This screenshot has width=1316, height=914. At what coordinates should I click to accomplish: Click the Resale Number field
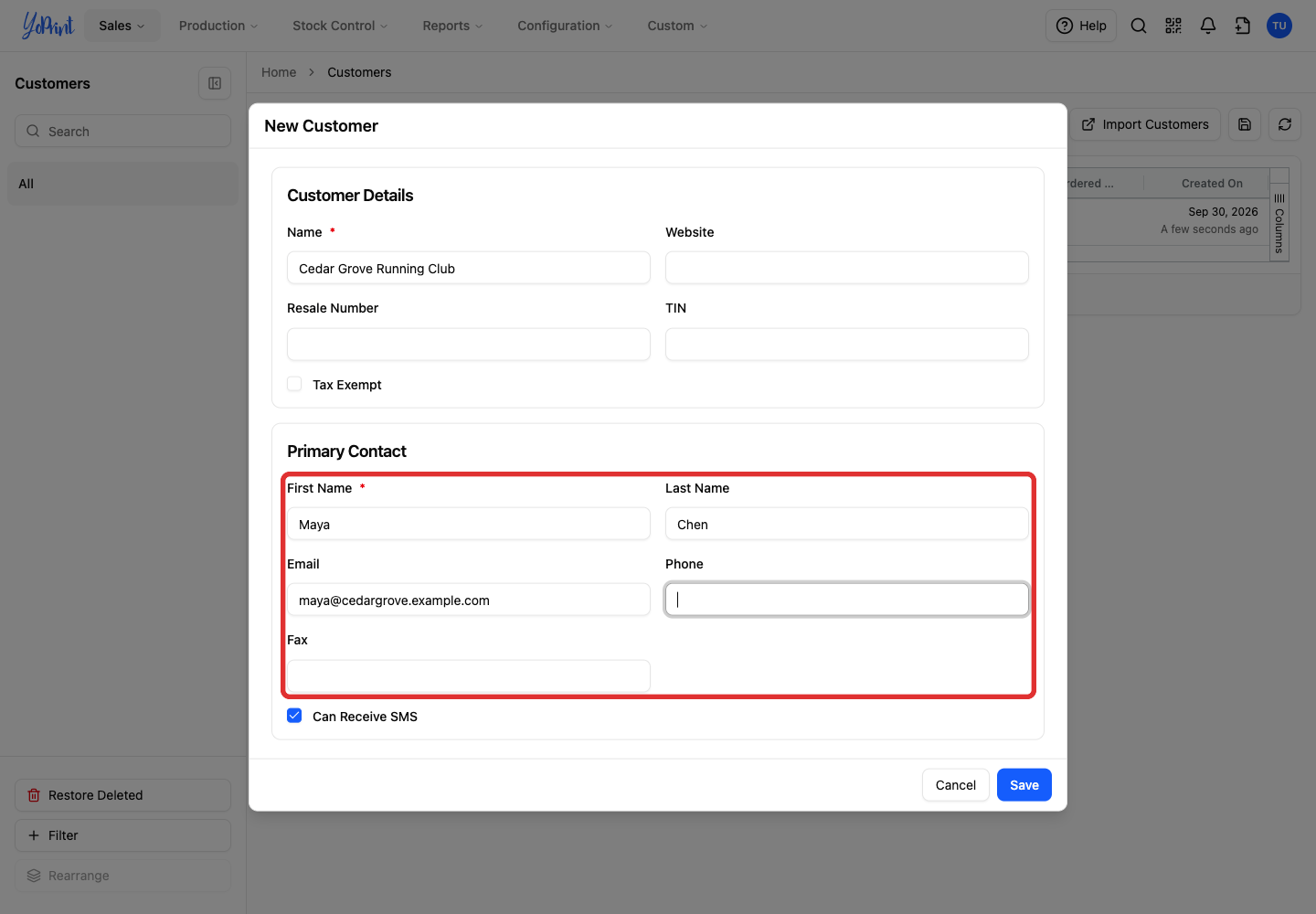tap(469, 345)
